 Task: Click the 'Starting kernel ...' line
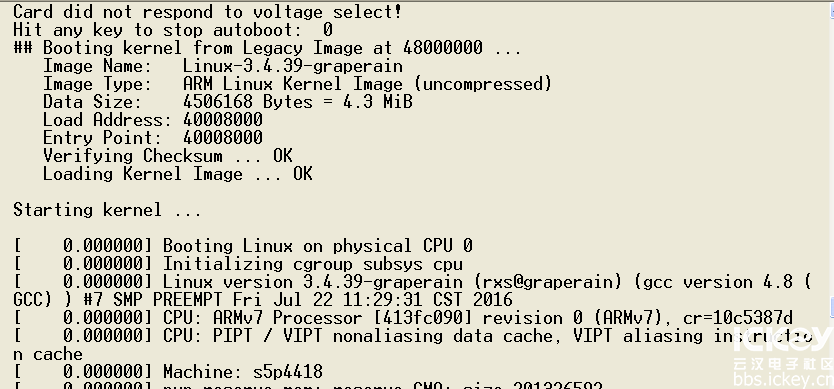[x=107, y=210]
